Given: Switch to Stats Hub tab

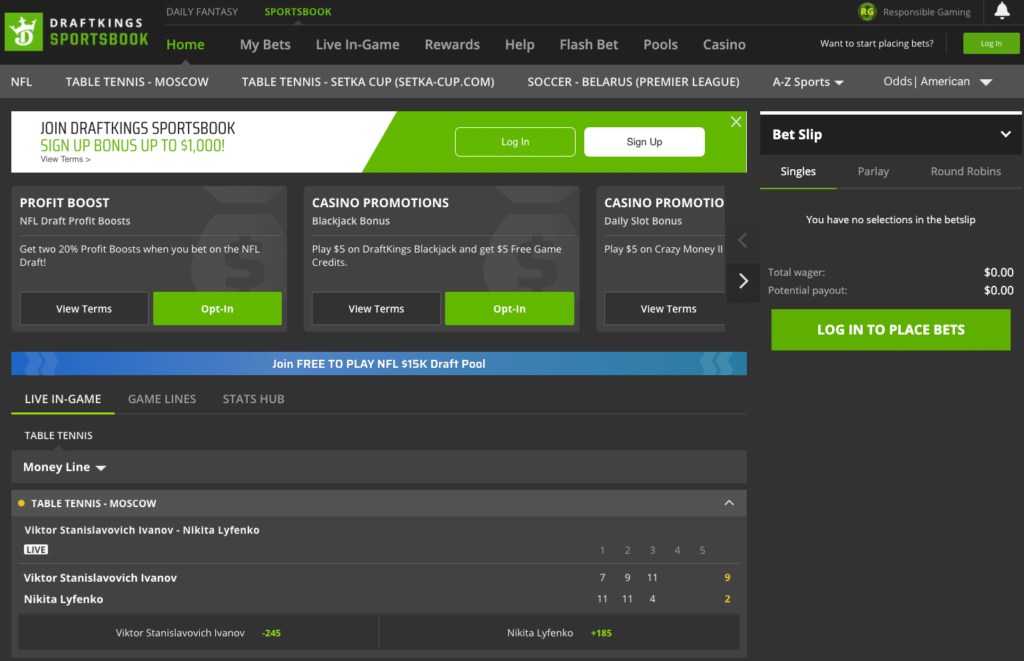Looking at the screenshot, I should [253, 399].
